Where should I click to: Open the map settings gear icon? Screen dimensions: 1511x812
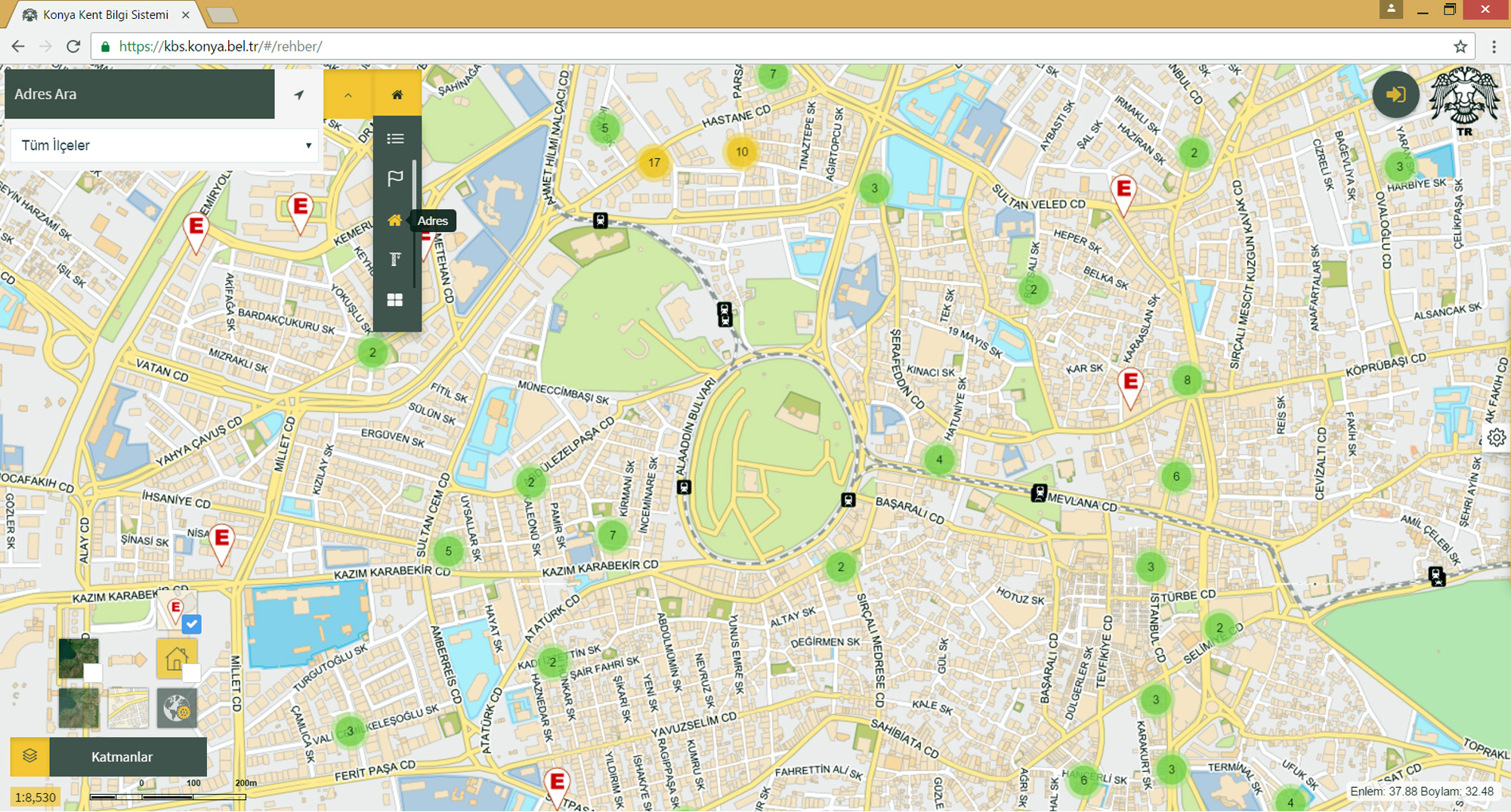pos(1497,438)
